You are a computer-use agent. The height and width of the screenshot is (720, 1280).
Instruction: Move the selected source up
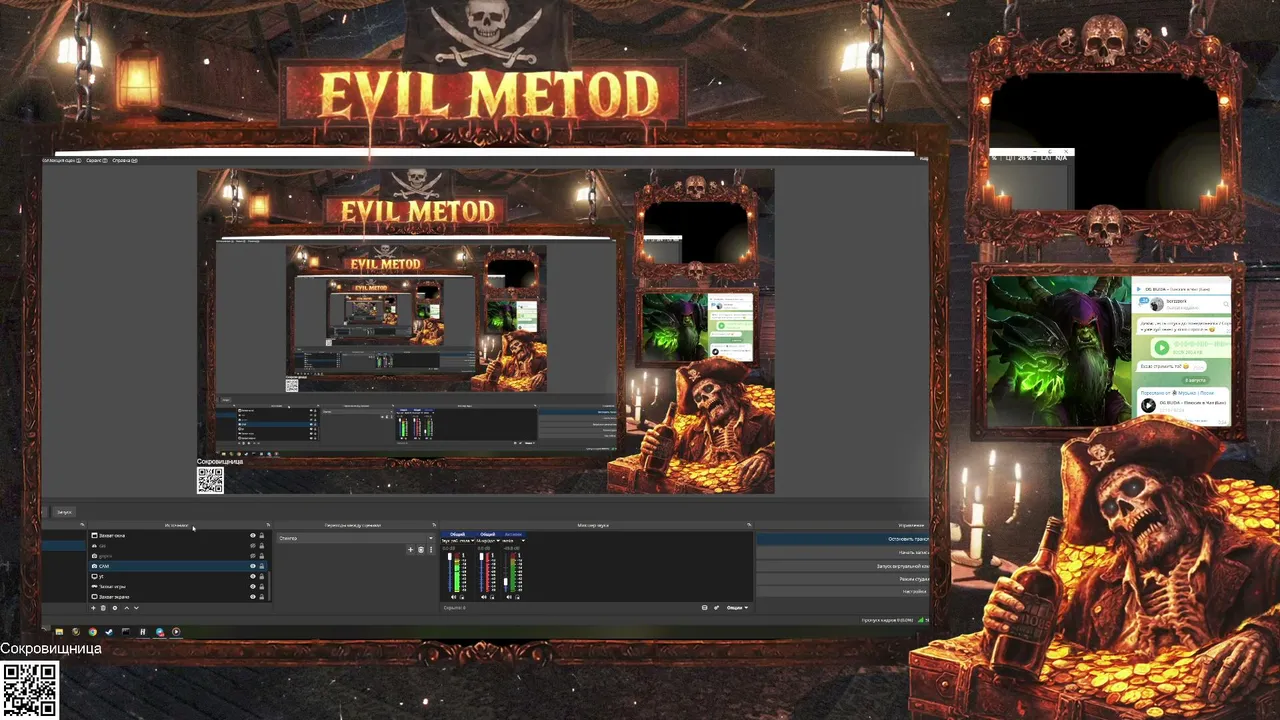[126, 608]
